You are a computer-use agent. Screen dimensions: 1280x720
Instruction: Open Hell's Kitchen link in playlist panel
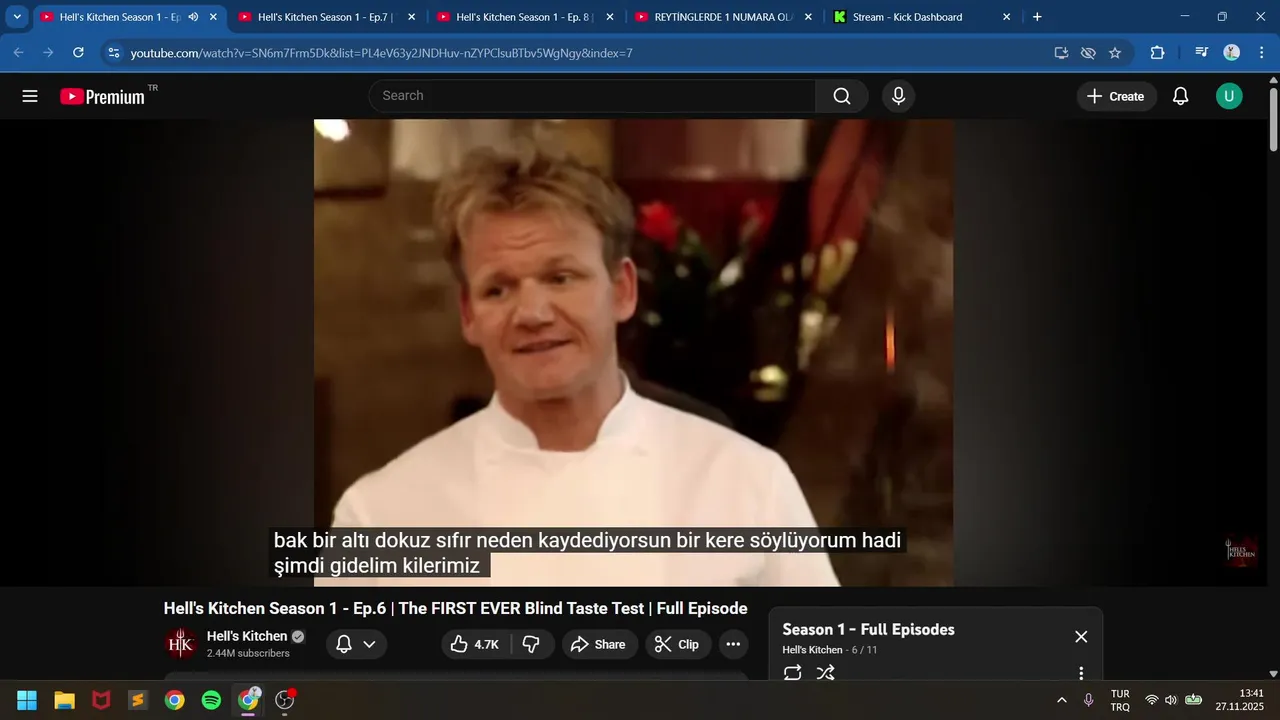pos(812,650)
